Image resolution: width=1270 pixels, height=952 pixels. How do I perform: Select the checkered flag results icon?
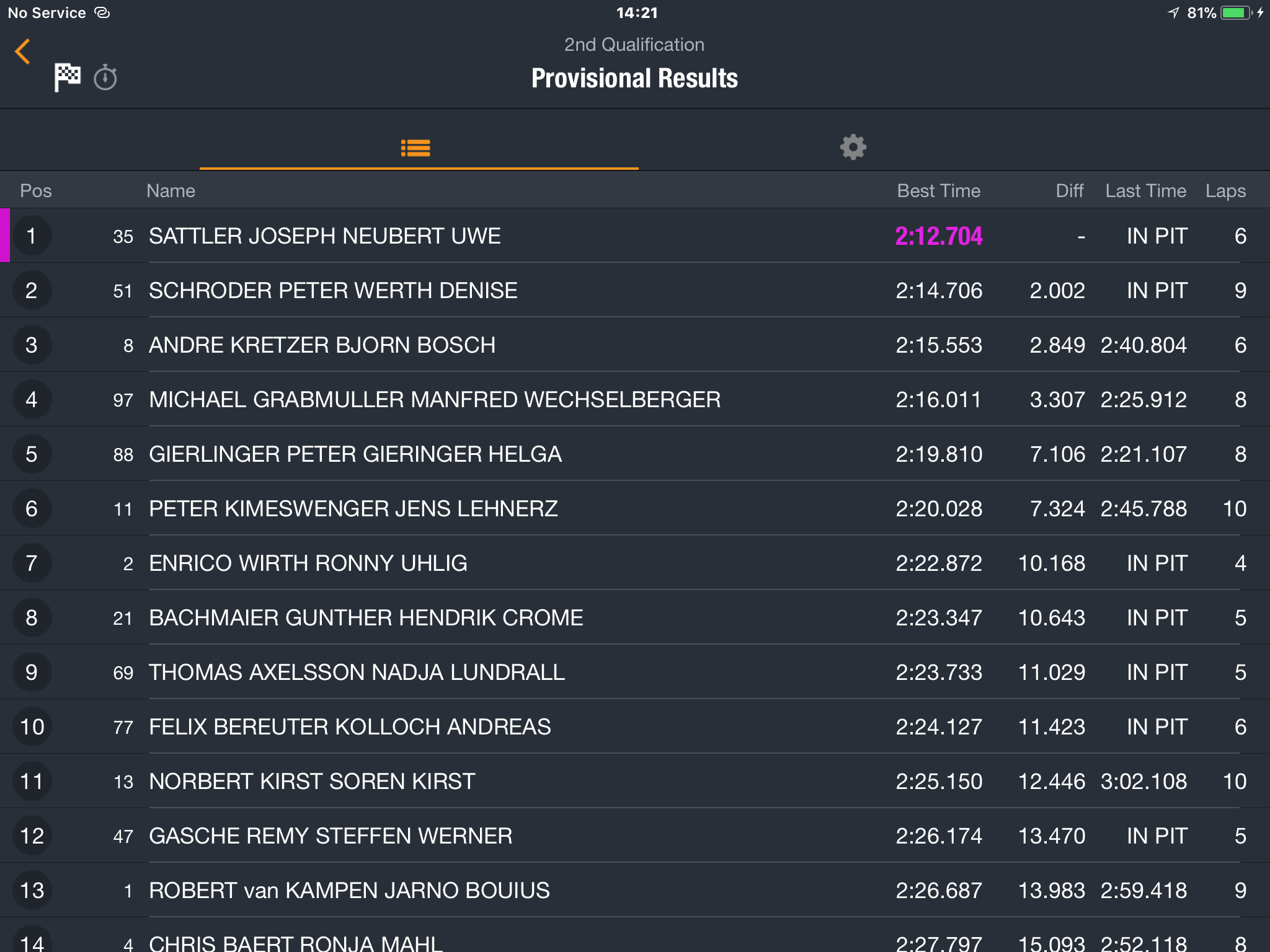pos(67,77)
